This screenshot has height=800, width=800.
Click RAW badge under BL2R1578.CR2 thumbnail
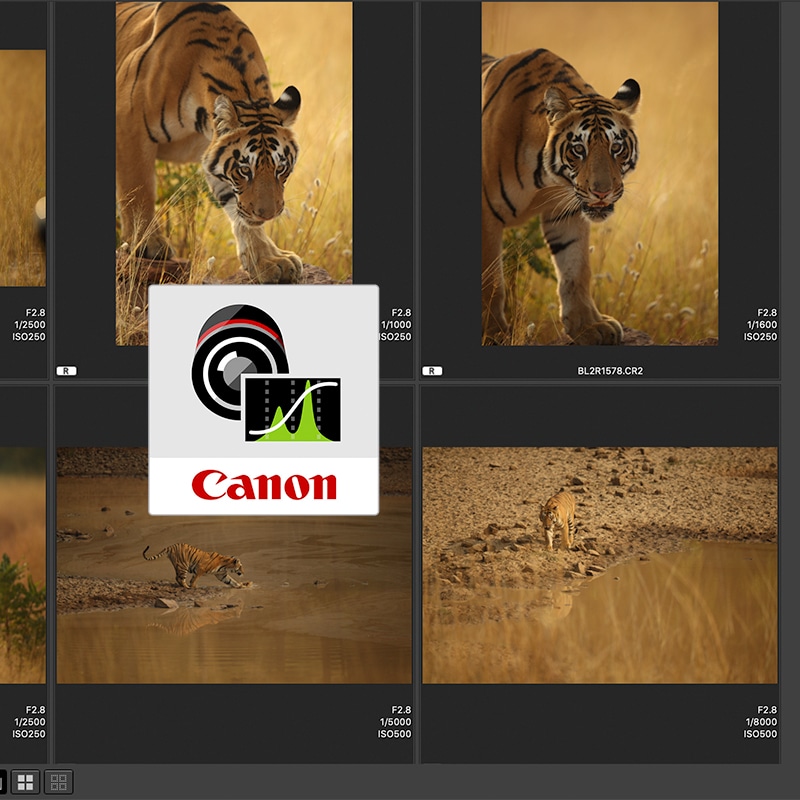tap(432, 371)
